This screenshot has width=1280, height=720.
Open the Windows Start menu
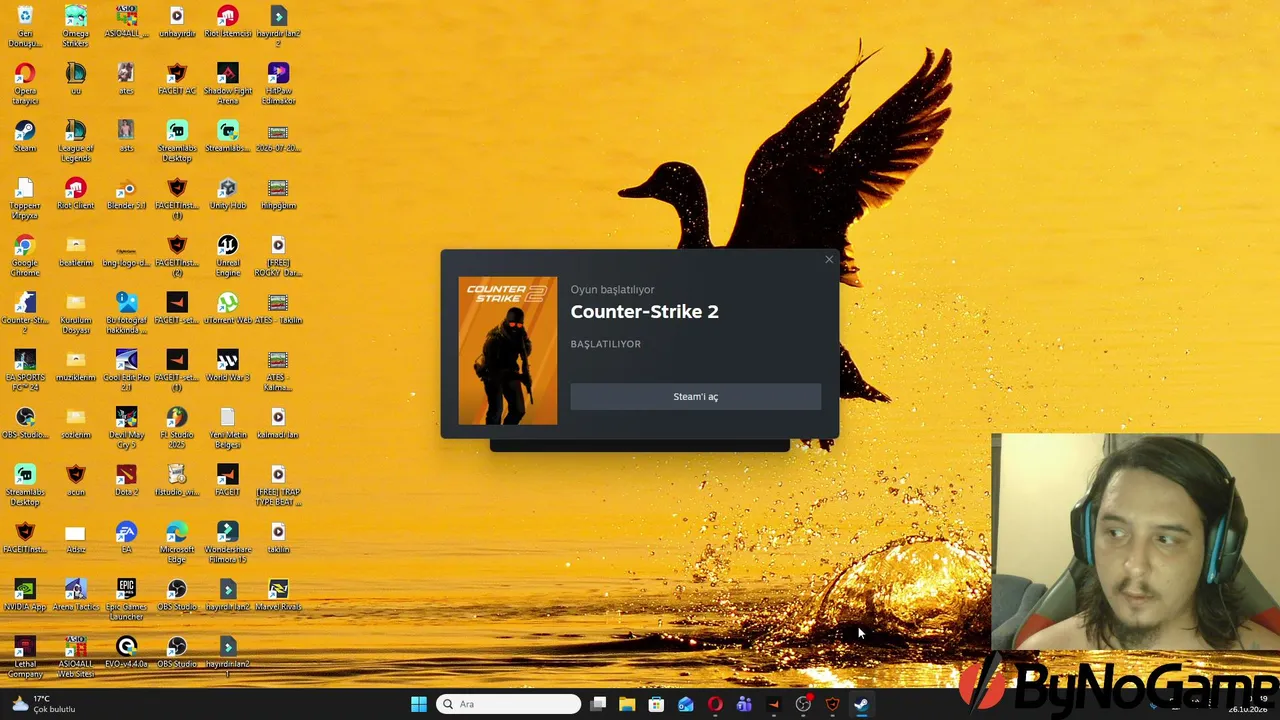click(419, 704)
